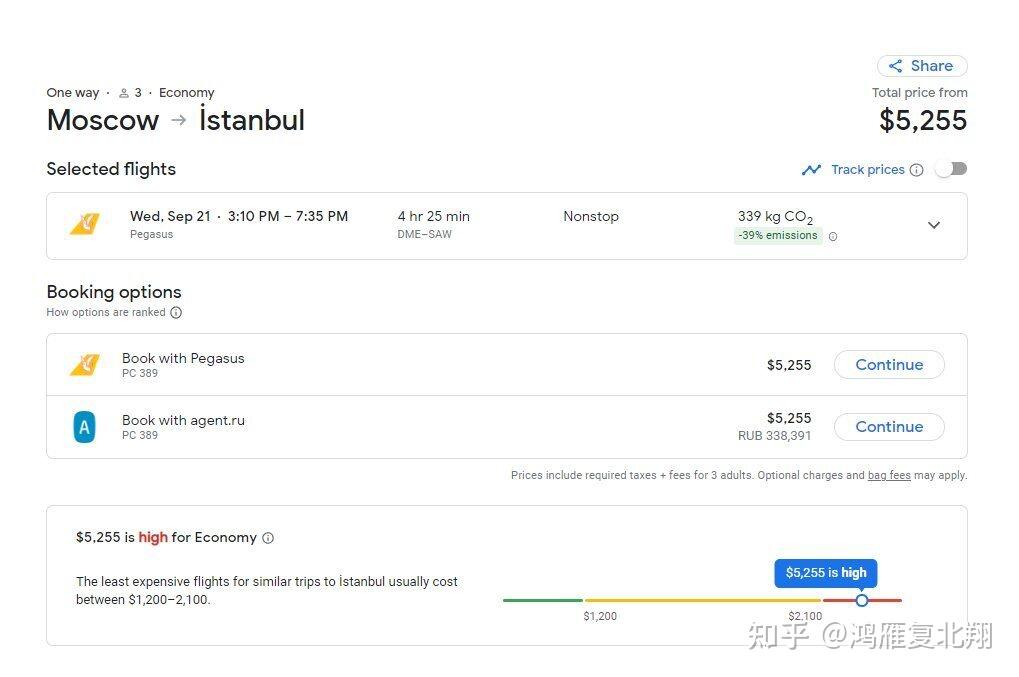The height and width of the screenshot is (677, 1019).
Task: Click the Track prices info icon
Action: (916, 170)
